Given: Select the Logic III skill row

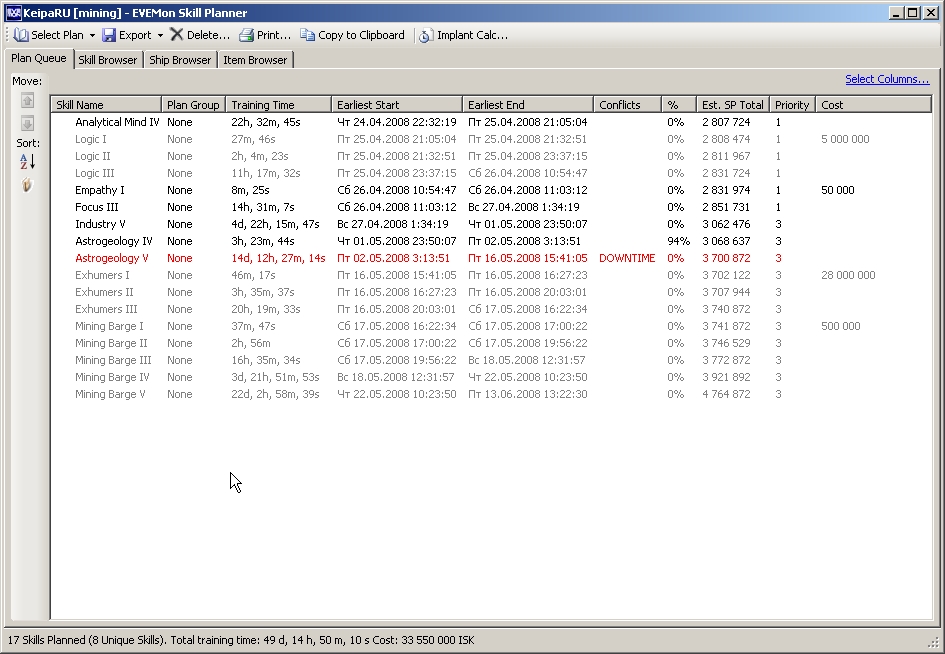Looking at the screenshot, I should (491, 173).
